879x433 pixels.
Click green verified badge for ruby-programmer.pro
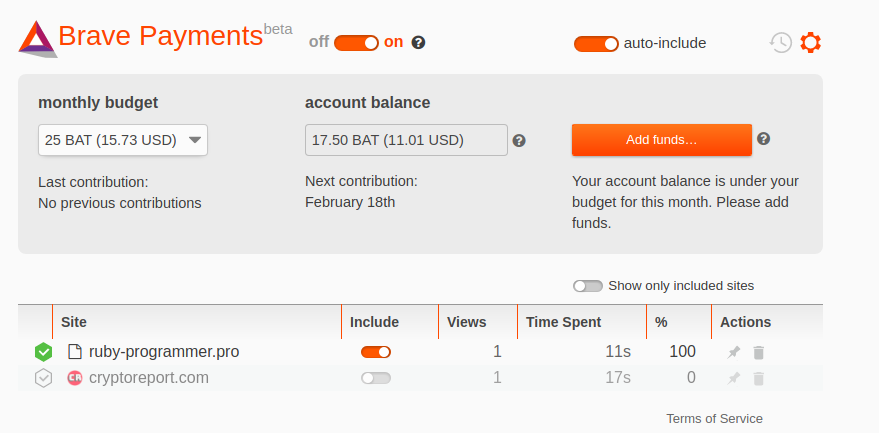point(43,352)
